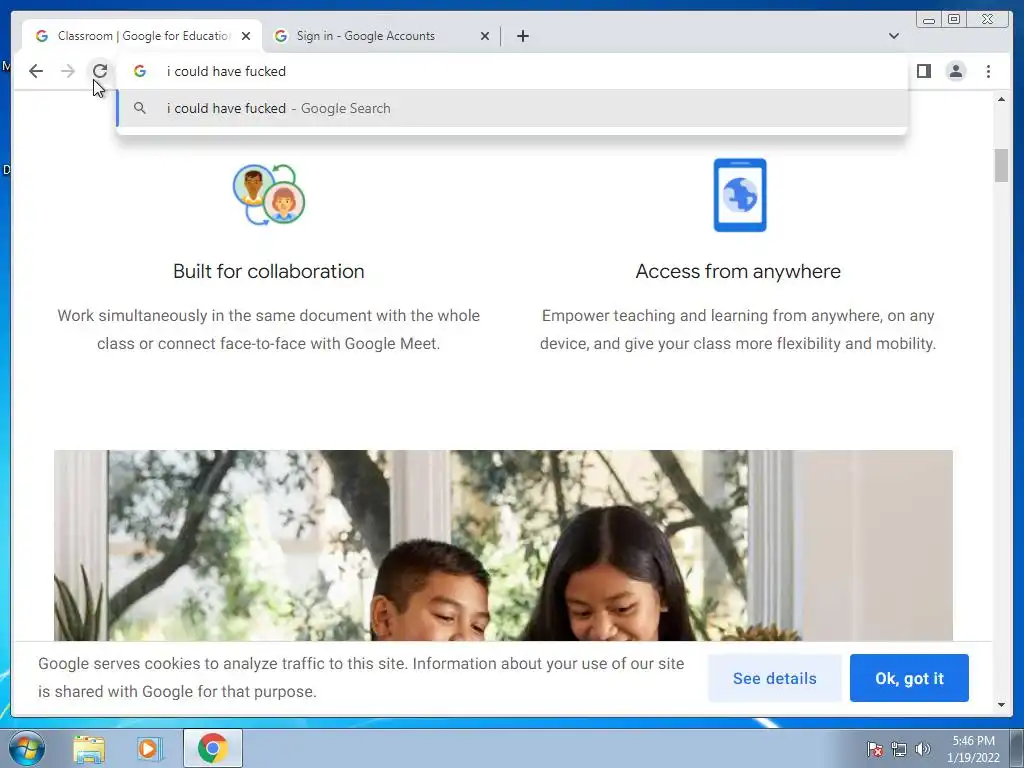Open the profile avatar icon

(955, 71)
